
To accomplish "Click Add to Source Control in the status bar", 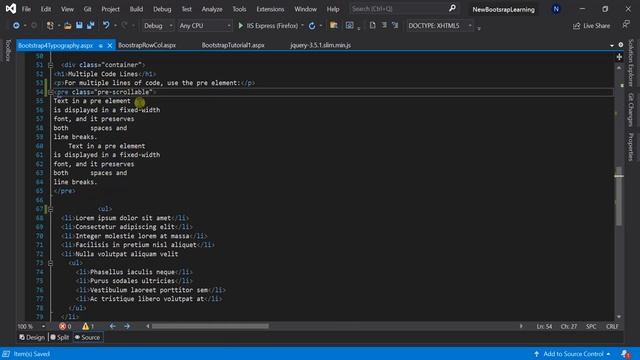I will click(572, 354).
